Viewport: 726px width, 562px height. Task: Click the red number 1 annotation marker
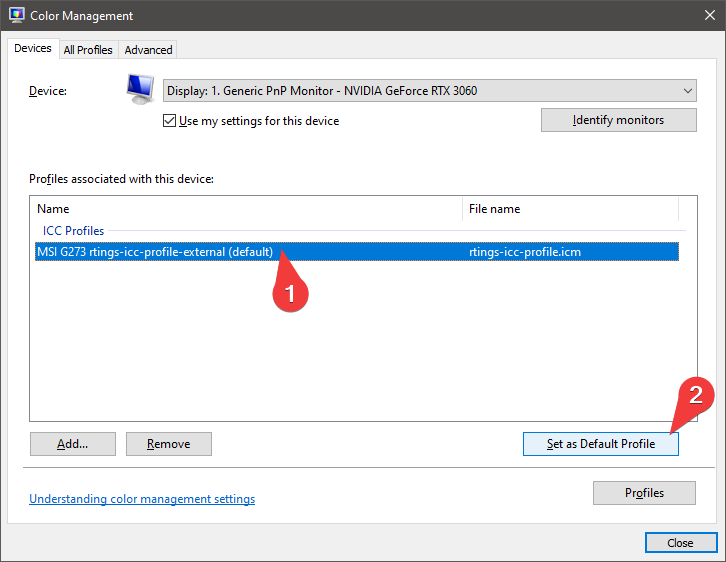tap(291, 293)
